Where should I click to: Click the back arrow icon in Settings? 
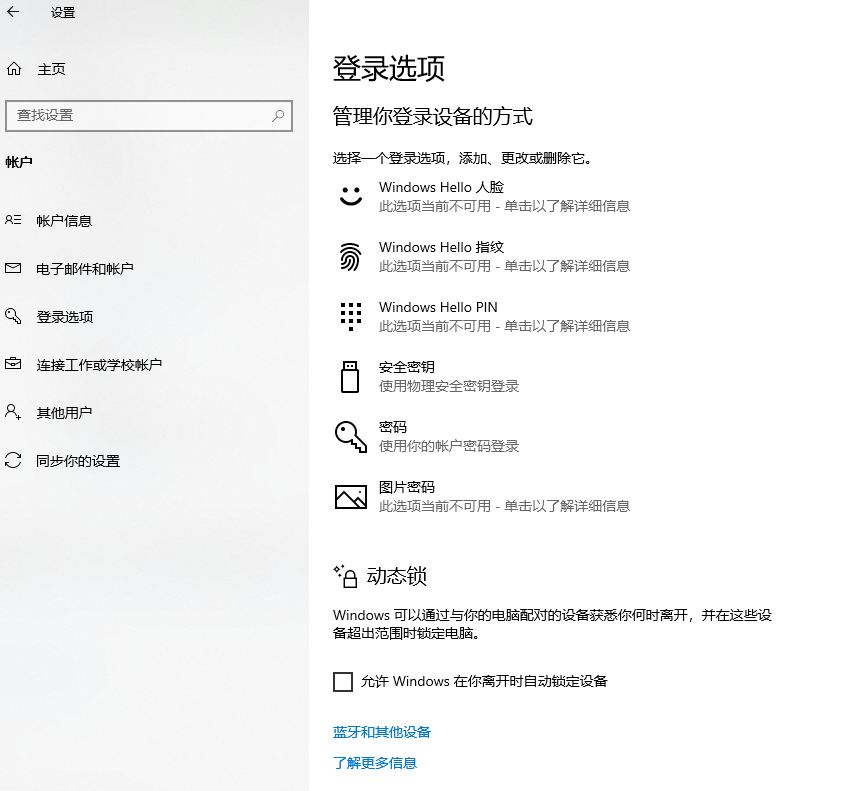coord(14,13)
